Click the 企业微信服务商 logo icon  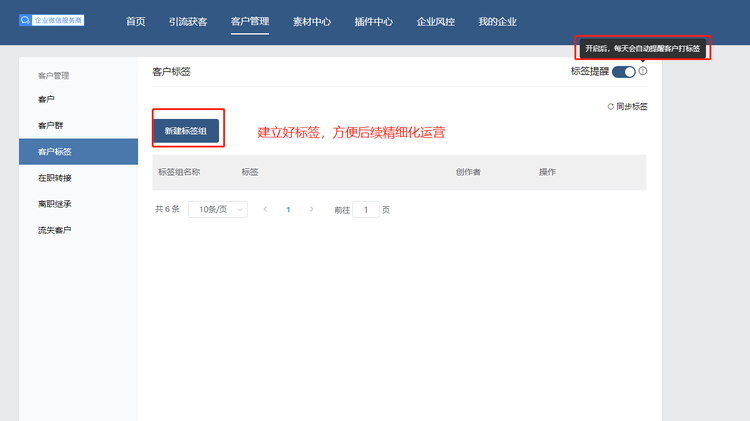[x=25, y=20]
